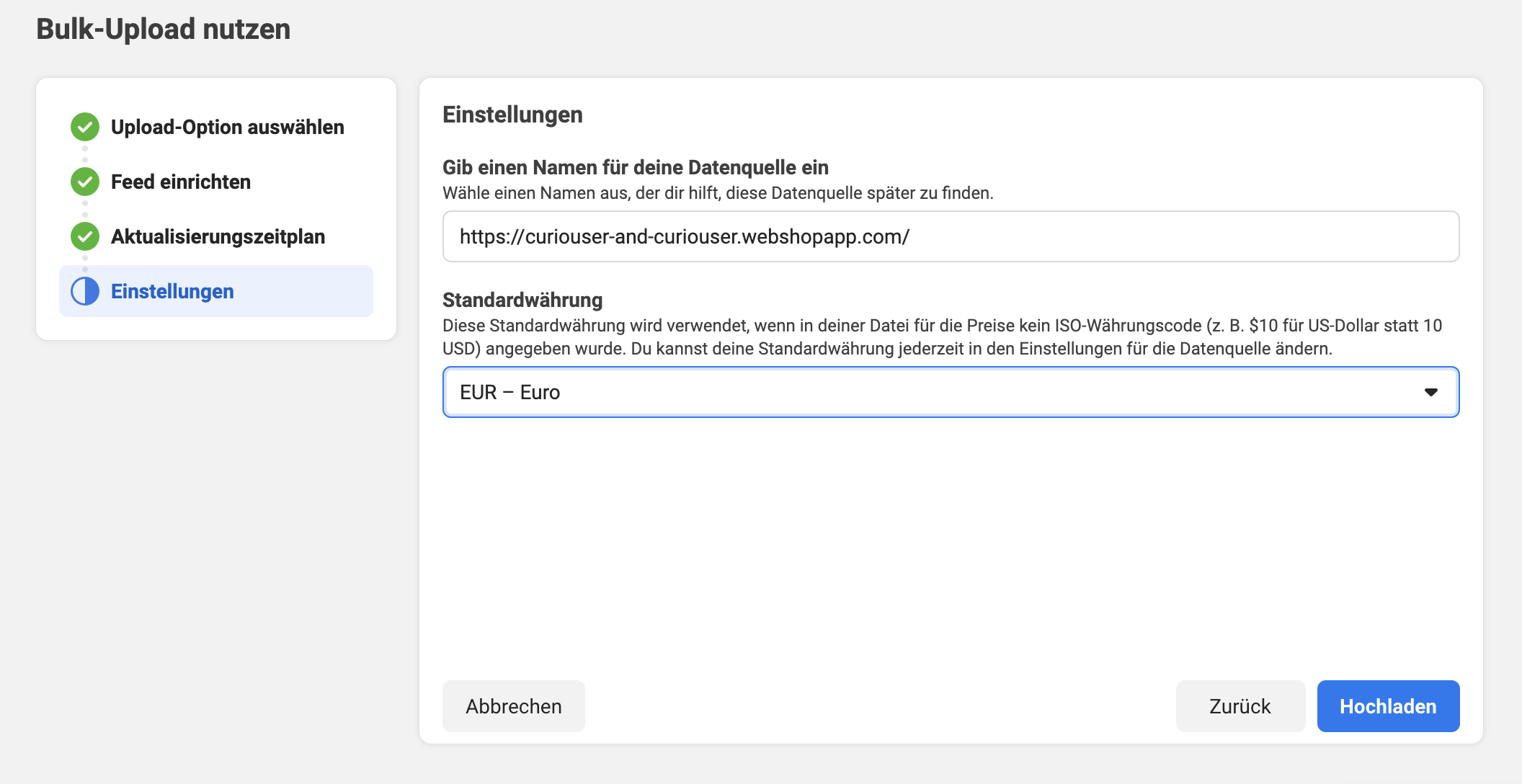Select the Einstellungen step in sidebar
This screenshot has width=1522, height=784.
click(216, 291)
